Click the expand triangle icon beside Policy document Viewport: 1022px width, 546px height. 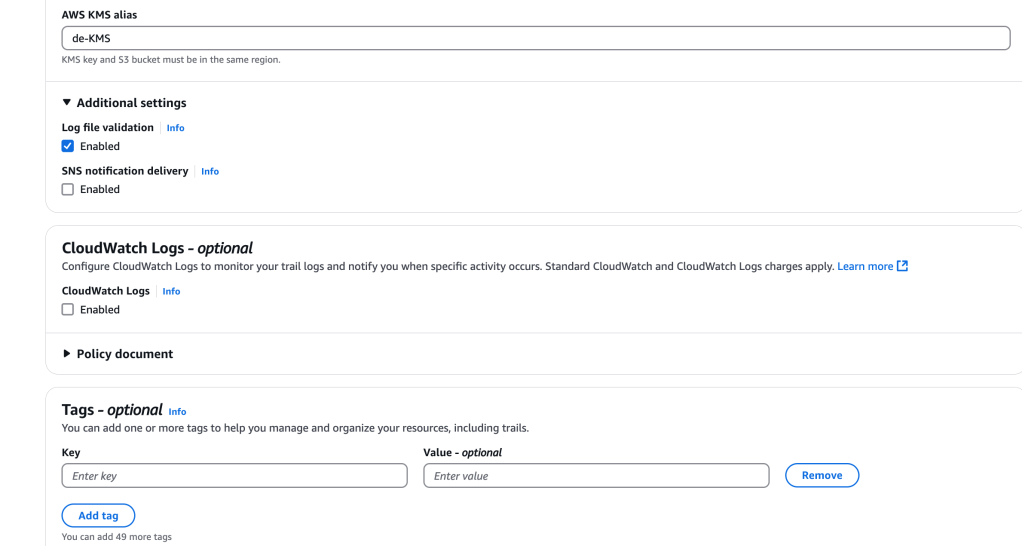coord(67,354)
